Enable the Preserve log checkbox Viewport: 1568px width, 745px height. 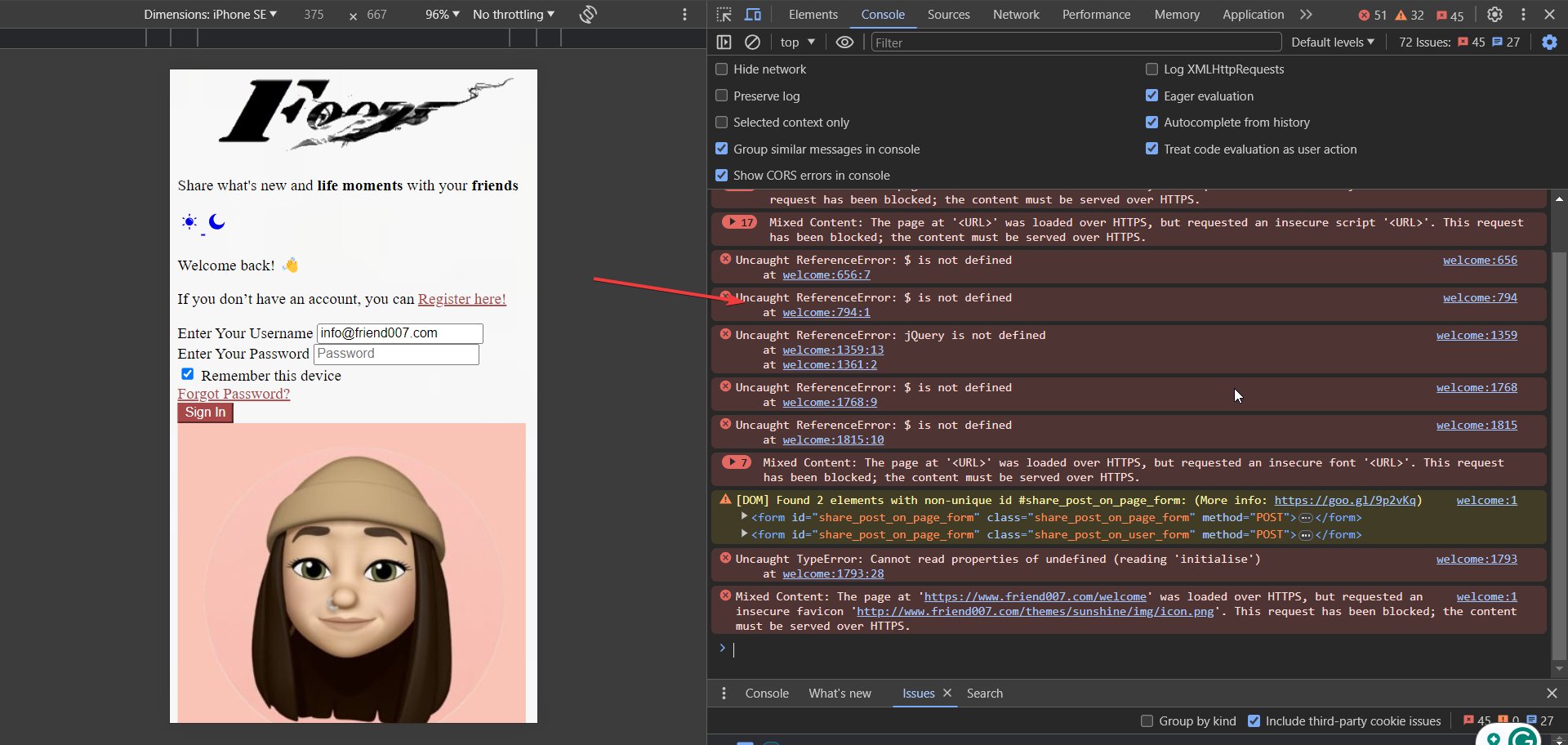[x=722, y=96]
